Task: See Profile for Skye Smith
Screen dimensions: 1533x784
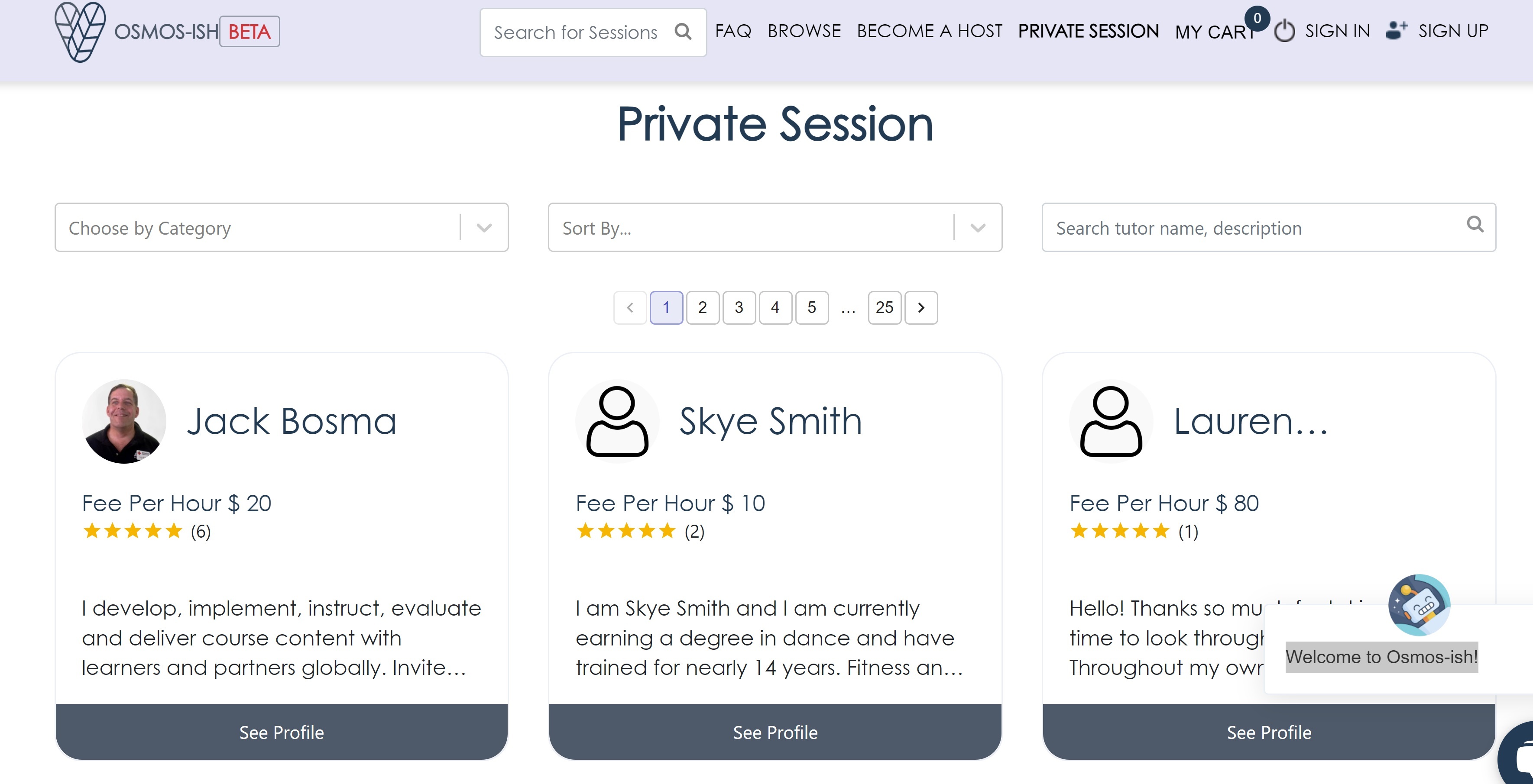Action: pos(775,732)
